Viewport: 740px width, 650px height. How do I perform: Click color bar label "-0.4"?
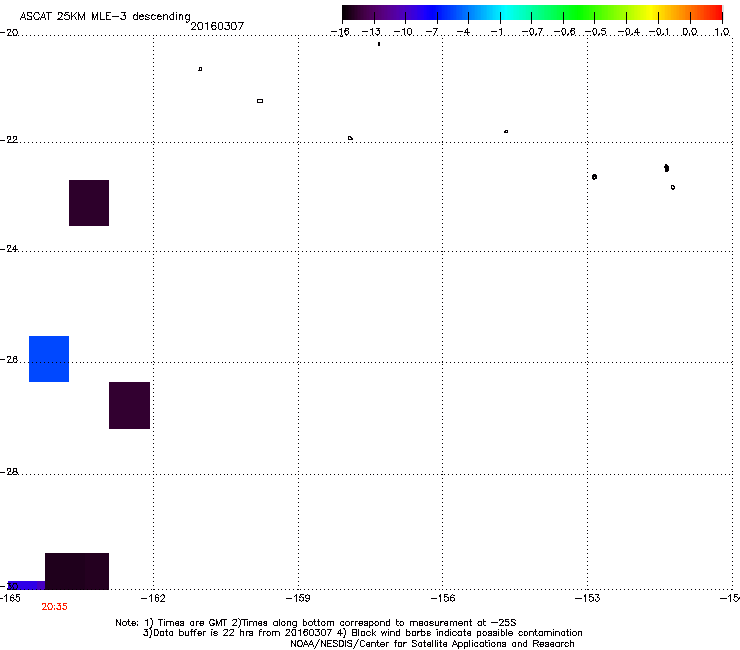(x=629, y=32)
